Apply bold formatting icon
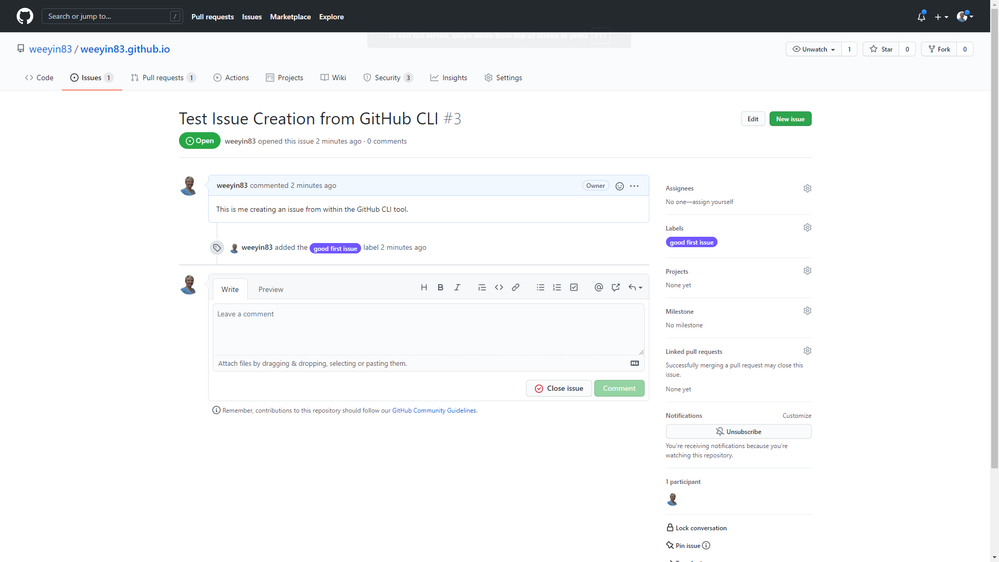Screen dimensions: 999x562 (440, 287)
